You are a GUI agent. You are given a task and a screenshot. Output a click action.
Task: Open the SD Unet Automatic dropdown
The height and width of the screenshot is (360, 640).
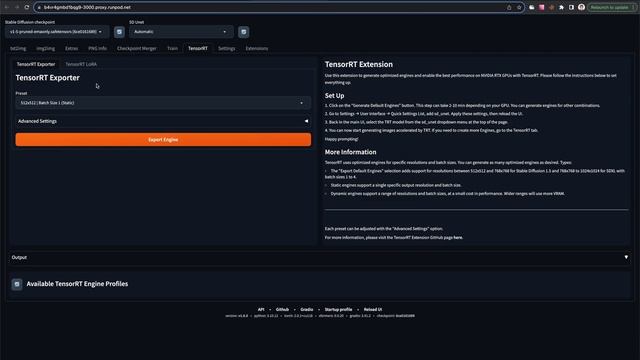181,32
